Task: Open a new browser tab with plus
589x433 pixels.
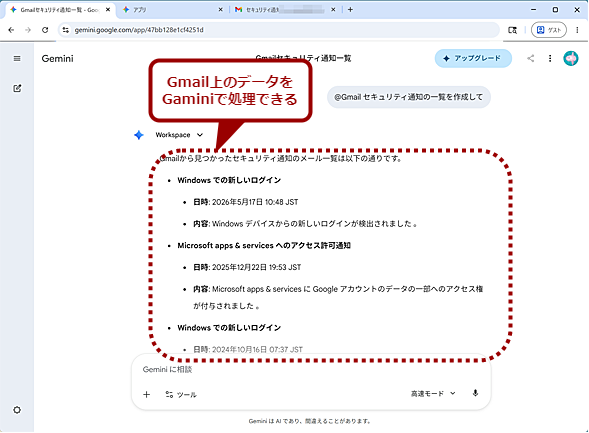Action: tap(350, 10)
